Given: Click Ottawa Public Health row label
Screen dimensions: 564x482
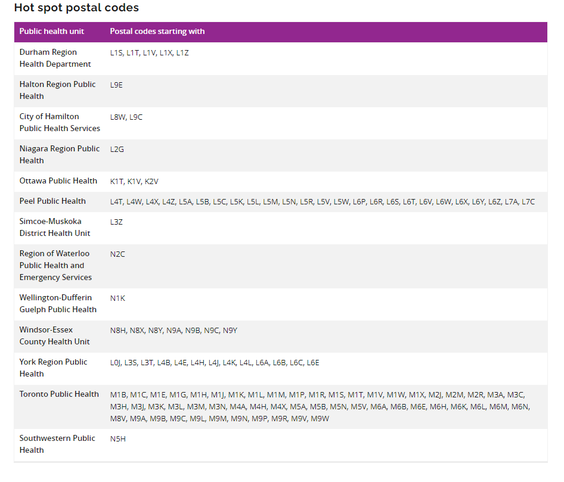Looking at the screenshot, I should point(58,181).
